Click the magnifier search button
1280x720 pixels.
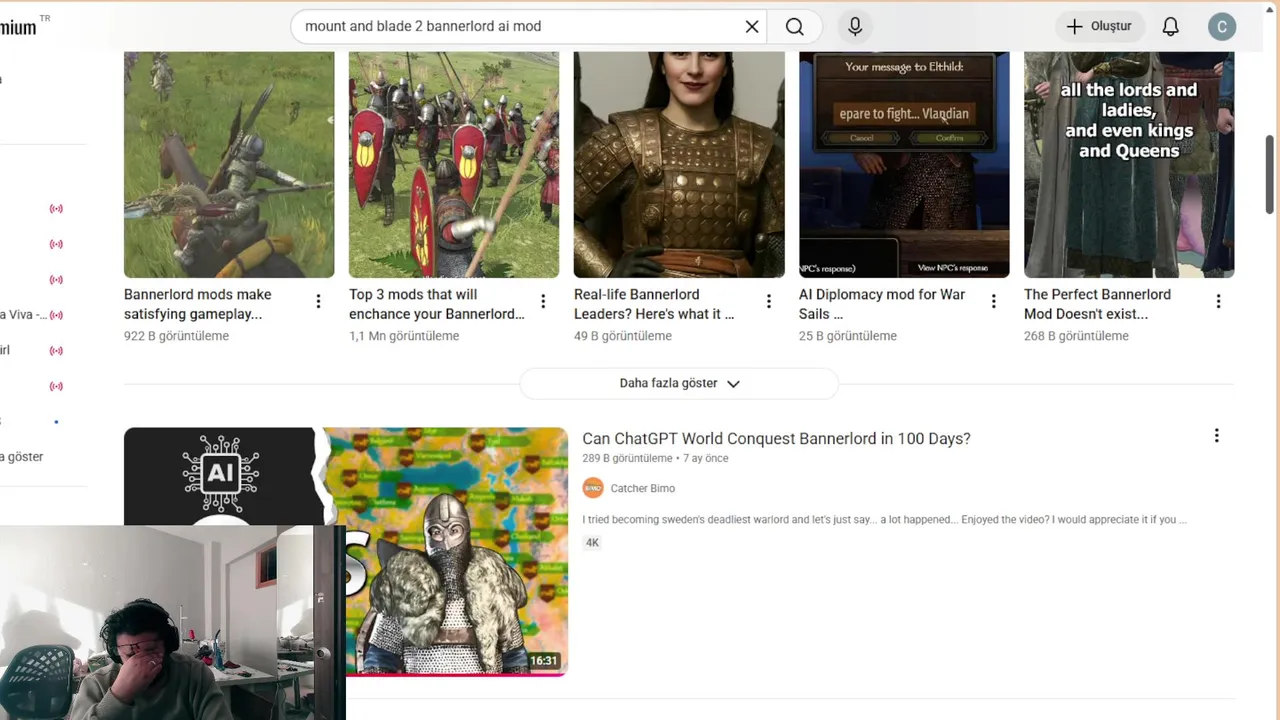coord(795,26)
